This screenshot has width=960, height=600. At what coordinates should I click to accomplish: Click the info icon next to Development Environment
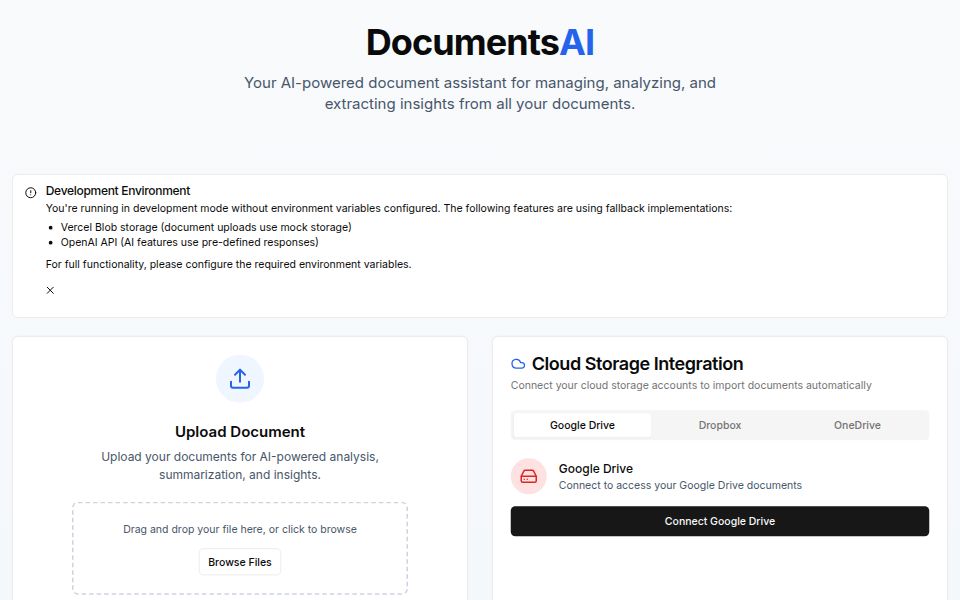pyautogui.click(x=30, y=190)
